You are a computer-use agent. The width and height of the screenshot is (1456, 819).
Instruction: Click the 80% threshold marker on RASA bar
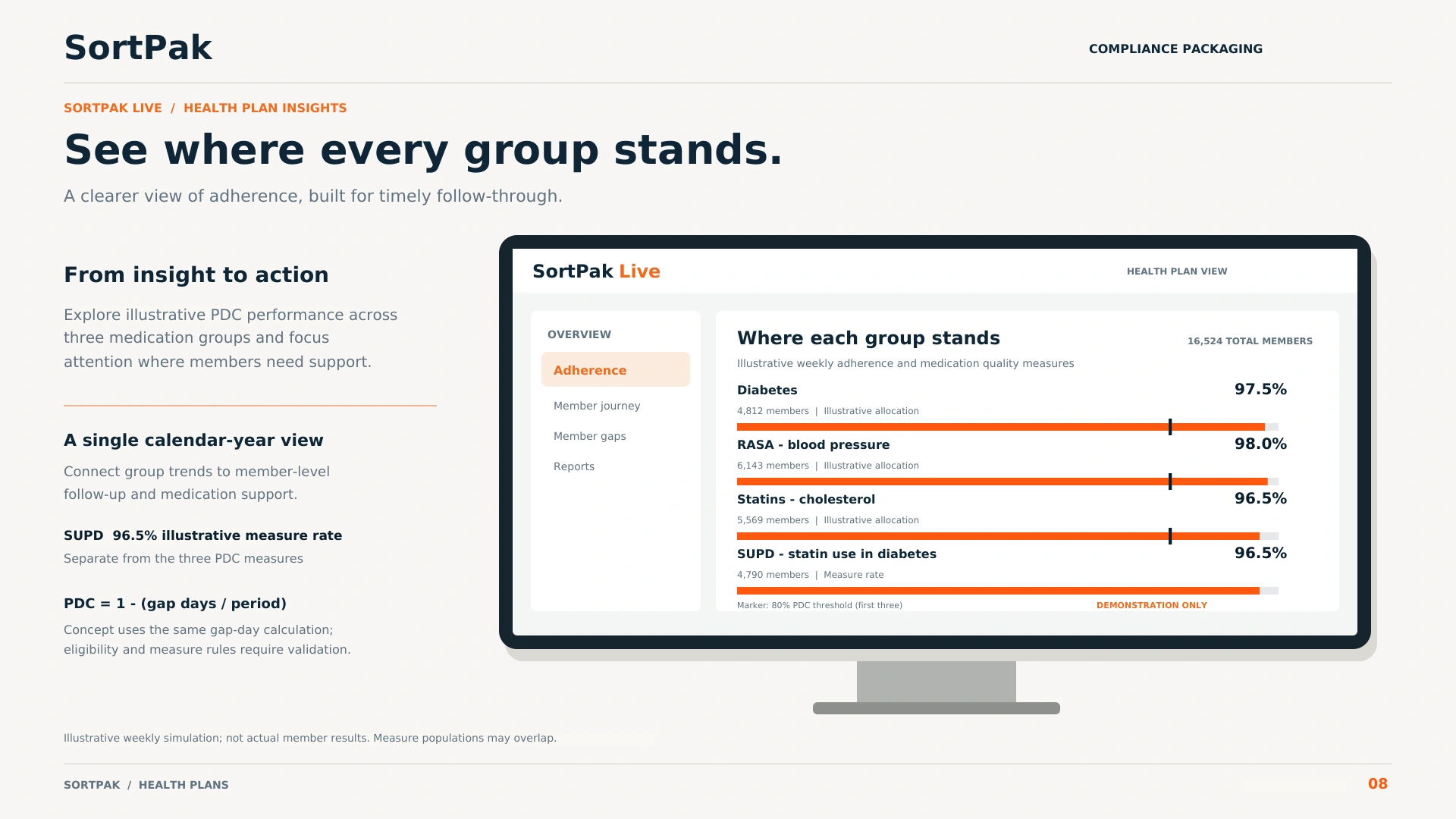click(1170, 482)
